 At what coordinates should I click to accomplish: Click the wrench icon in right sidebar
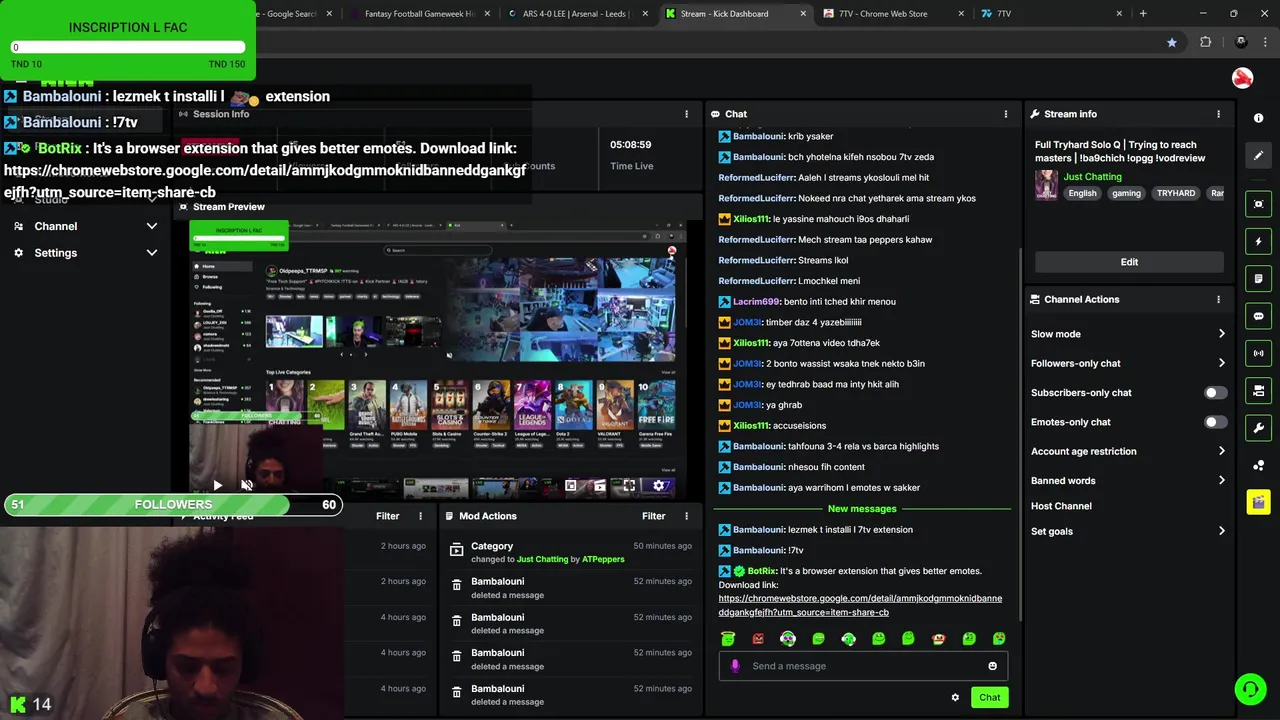tap(1258, 427)
